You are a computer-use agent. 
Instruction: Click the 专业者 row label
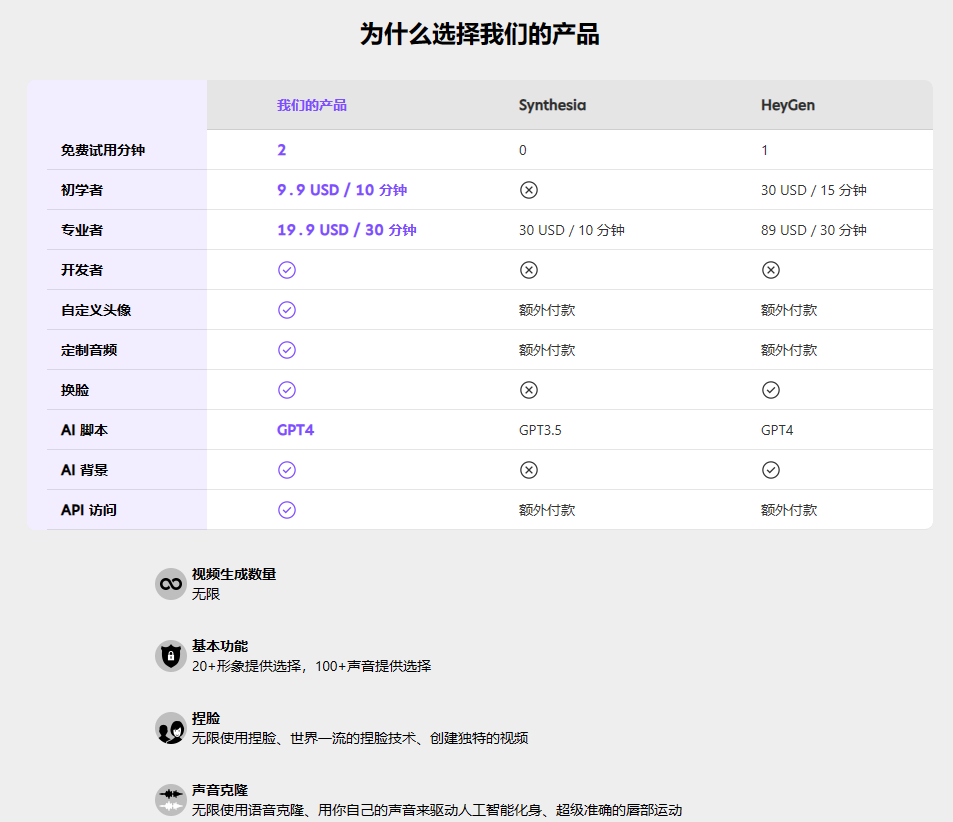(x=82, y=230)
